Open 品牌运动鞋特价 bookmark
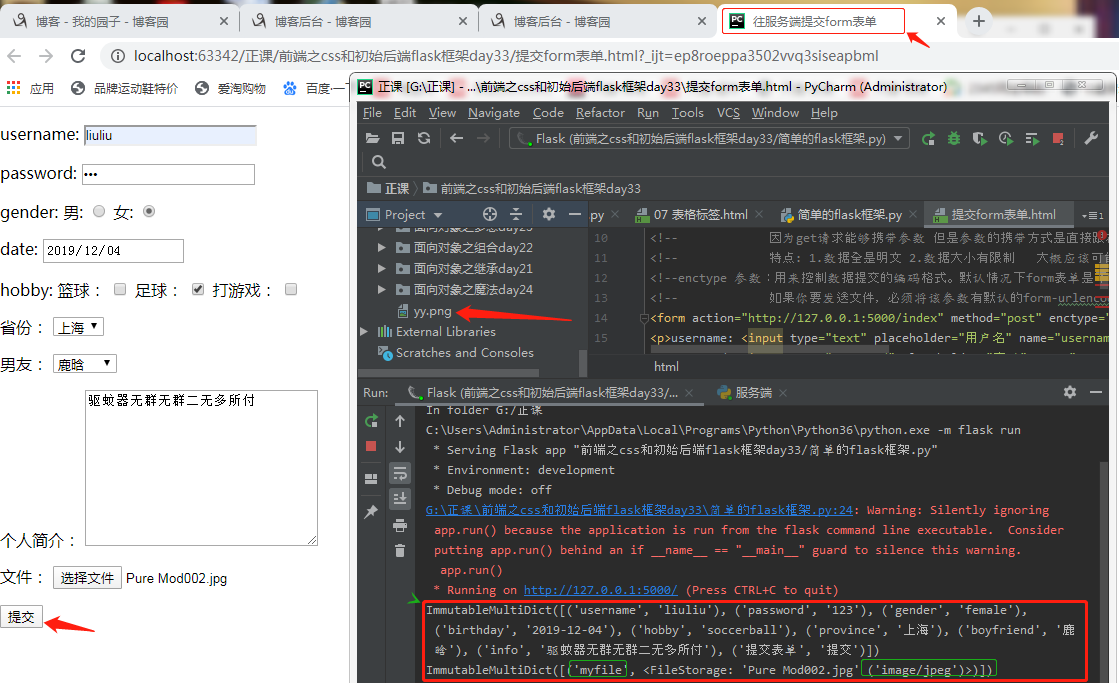Screen dimensions: 1119x683 pyautogui.click(x=125, y=88)
